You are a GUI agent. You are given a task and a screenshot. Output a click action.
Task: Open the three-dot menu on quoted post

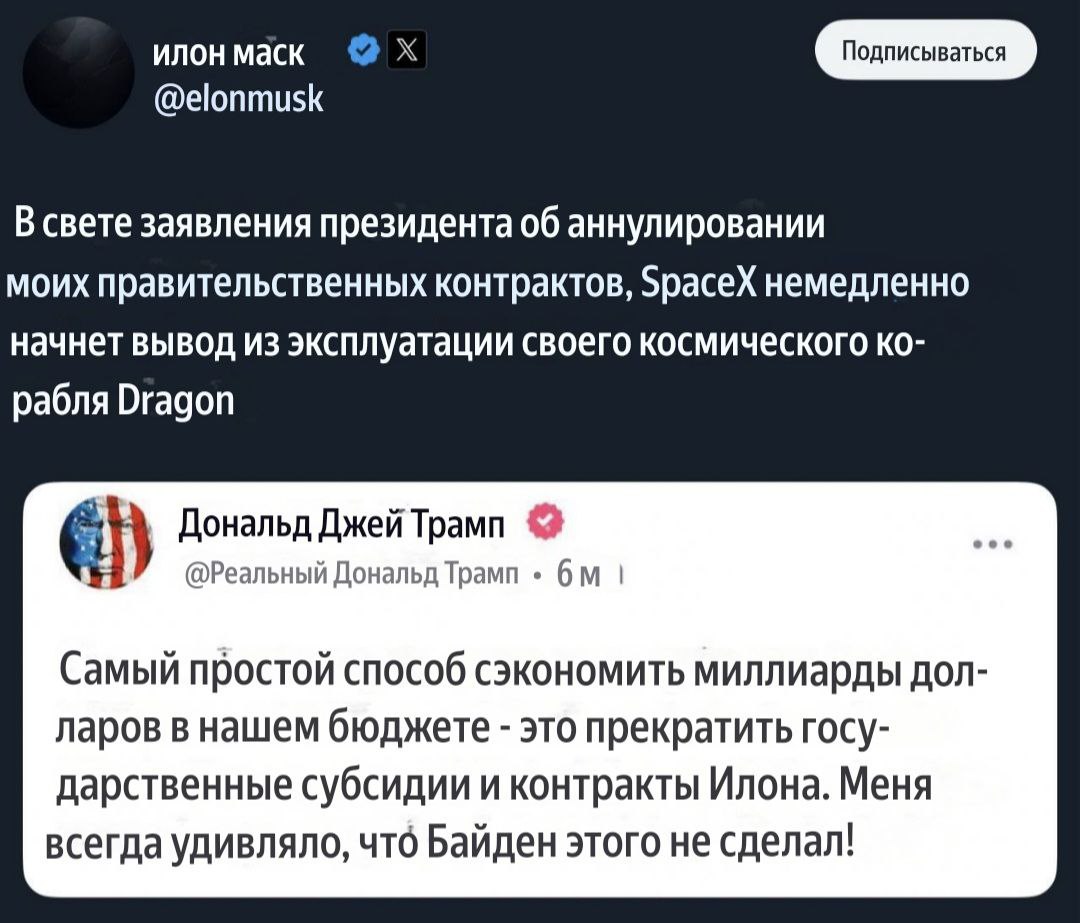pos(995,545)
